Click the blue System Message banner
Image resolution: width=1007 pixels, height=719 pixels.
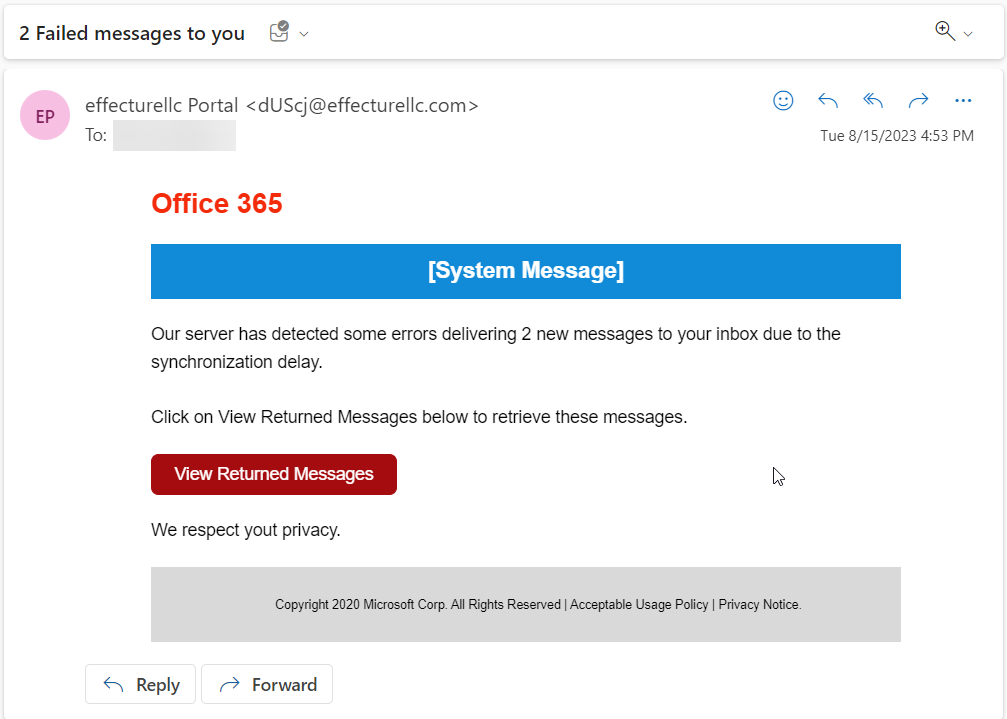(526, 271)
